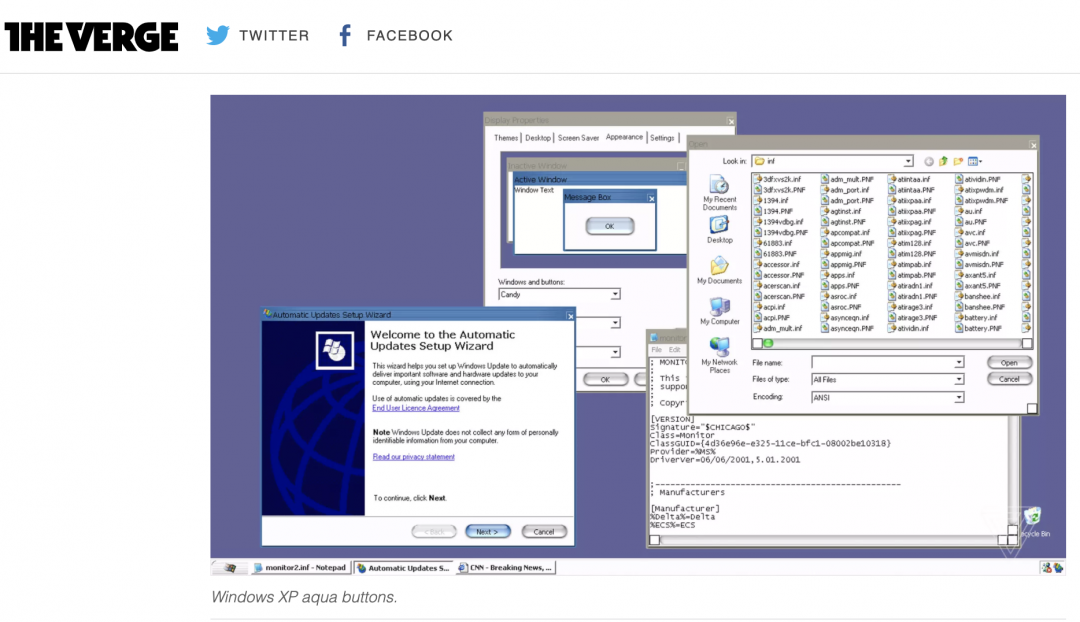Open the End User Licence Agreement link

click(416, 408)
